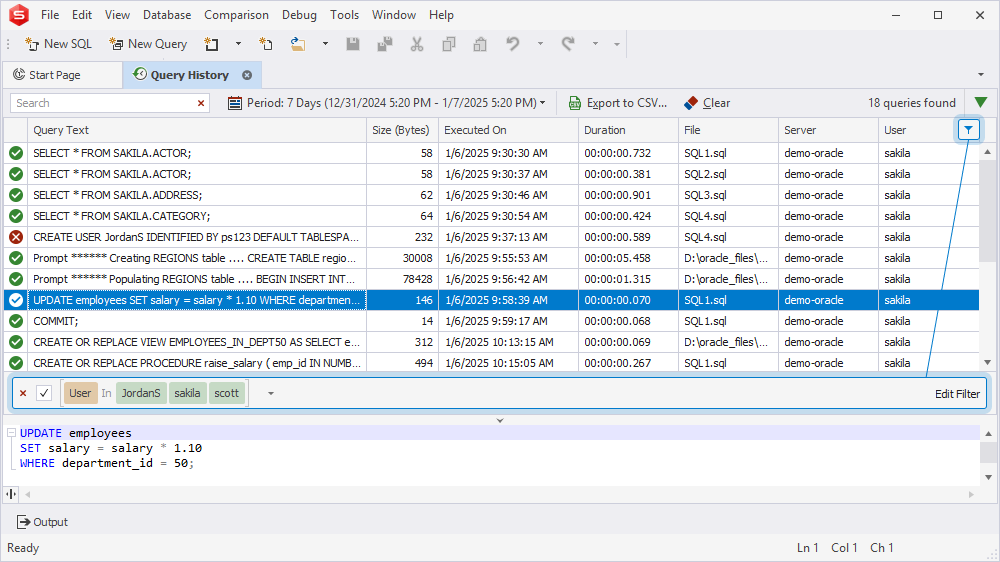This screenshot has width=1000, height=562.
Task: Toggle the filter enabled checkbox
Action: point(44,394)
